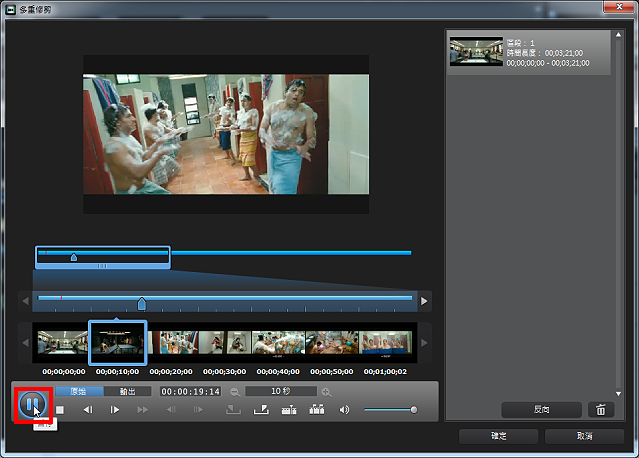Select the thumbnail at 00;00;00;00
Screen dimensions: 639x458
coord(63,342)
